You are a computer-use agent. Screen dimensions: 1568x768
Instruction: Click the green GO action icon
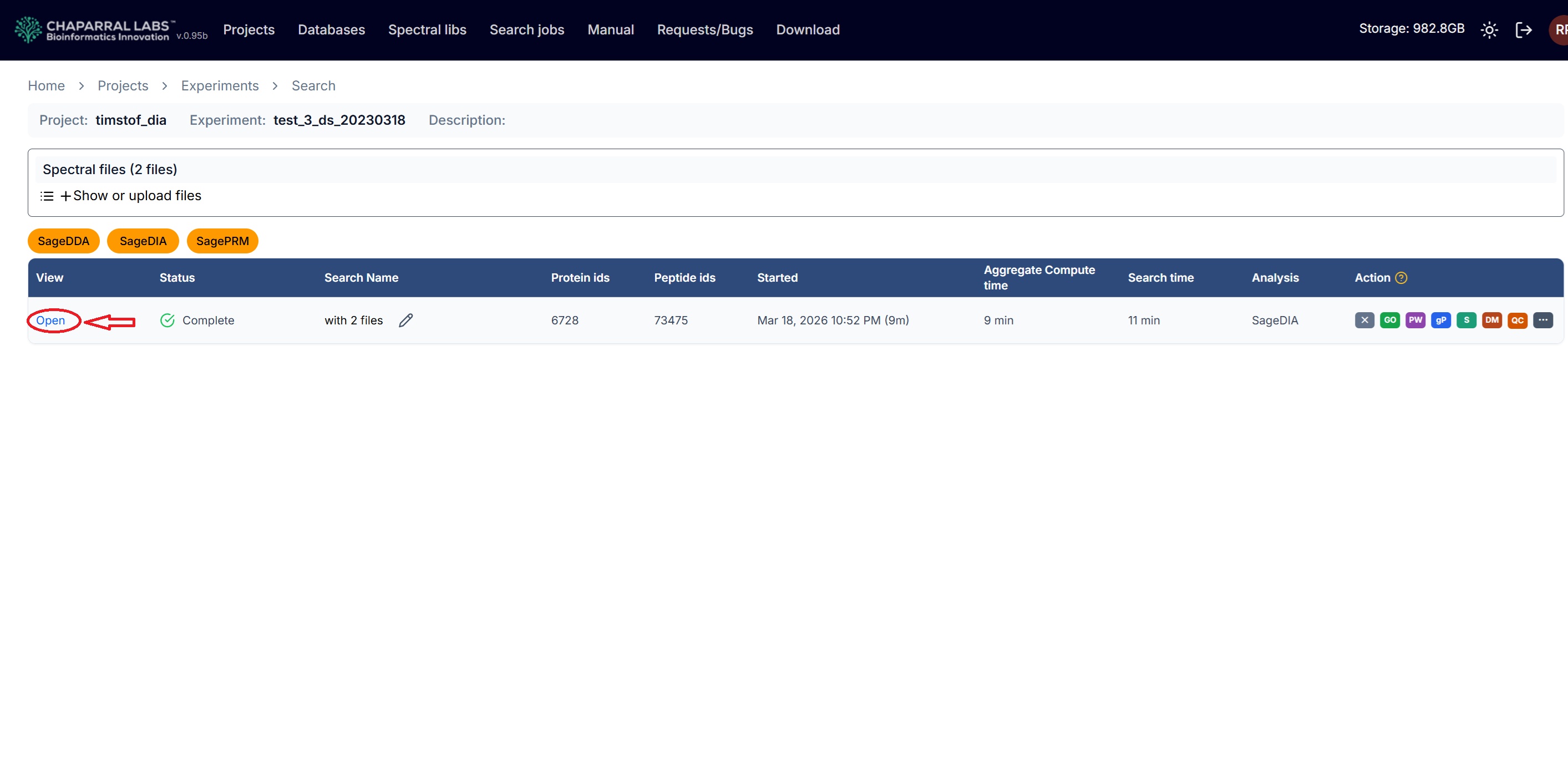[1389, 320]
